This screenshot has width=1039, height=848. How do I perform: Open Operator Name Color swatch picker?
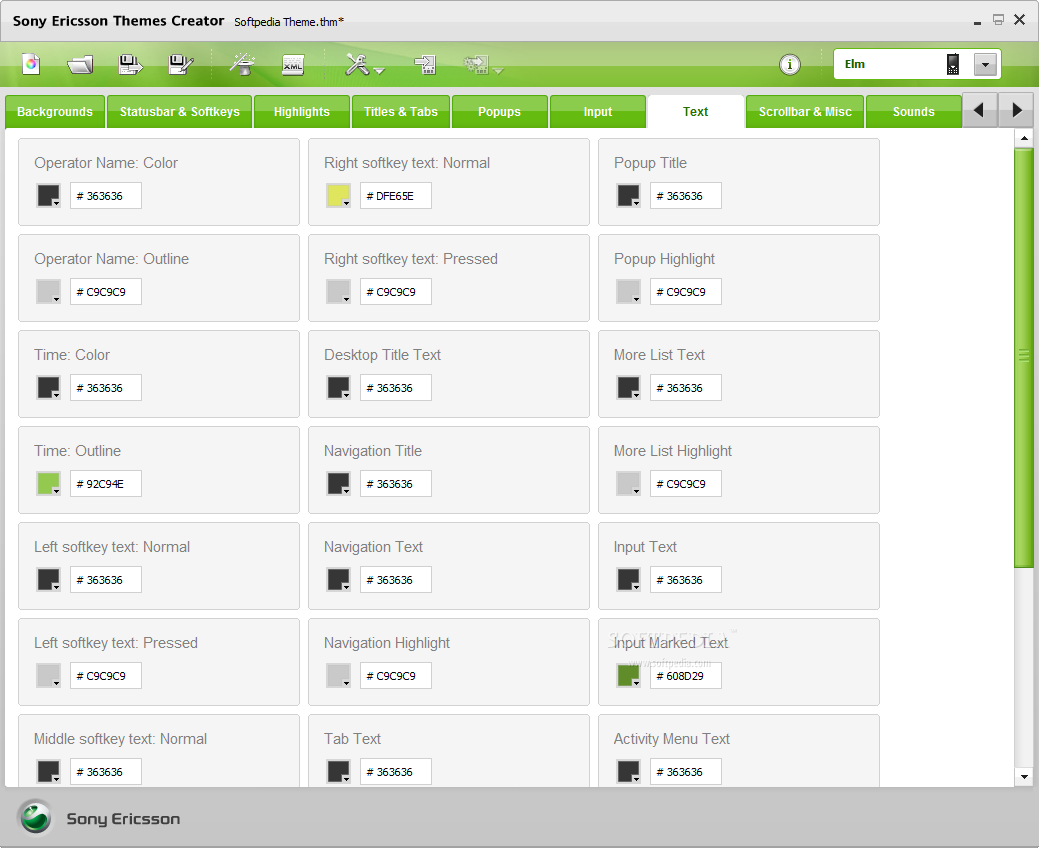point(48,195)
